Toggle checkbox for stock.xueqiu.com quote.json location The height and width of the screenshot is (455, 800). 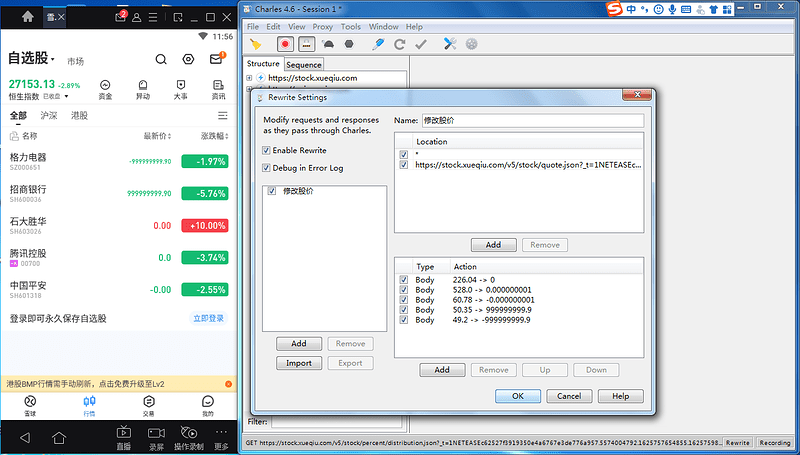coord(404,165)
